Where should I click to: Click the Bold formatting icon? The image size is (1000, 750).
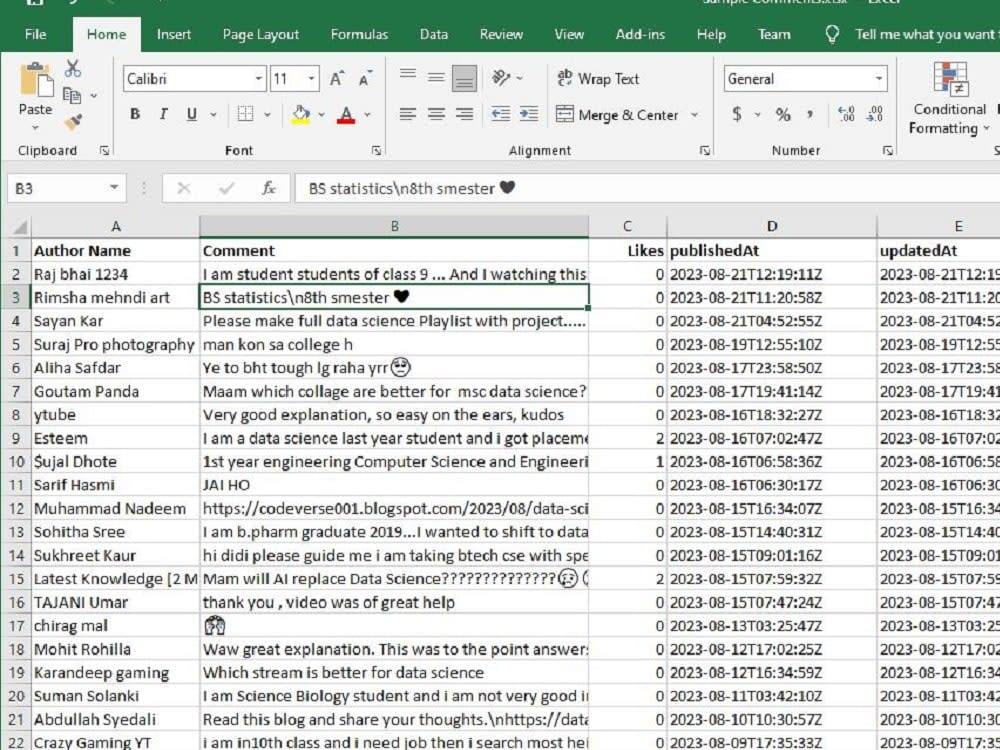coord(134,114)
